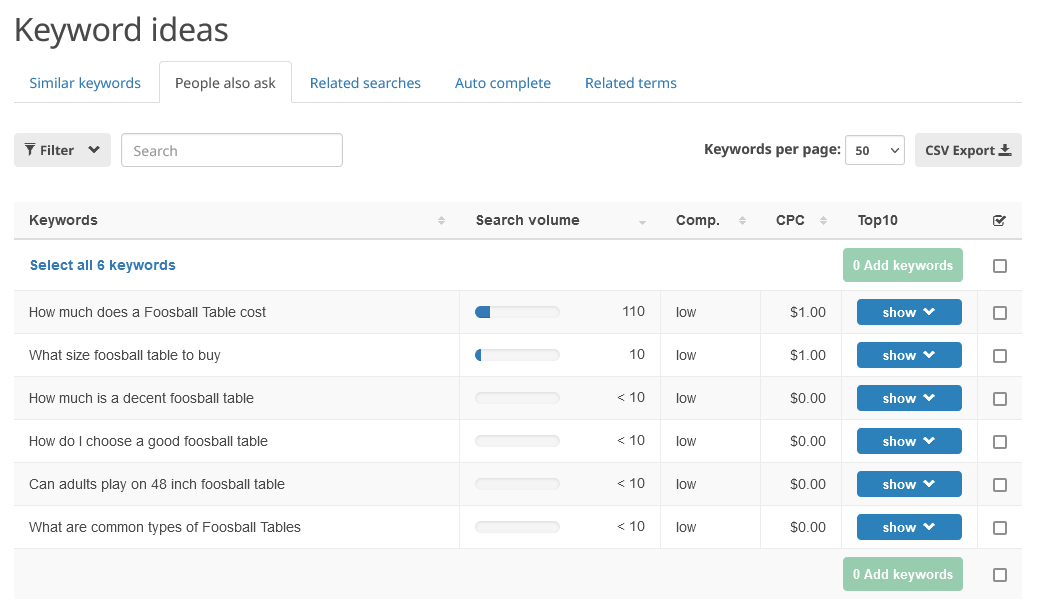Click the CSV Export button
This screenshot has height=610, width=1042.
[x=968, y=150]
